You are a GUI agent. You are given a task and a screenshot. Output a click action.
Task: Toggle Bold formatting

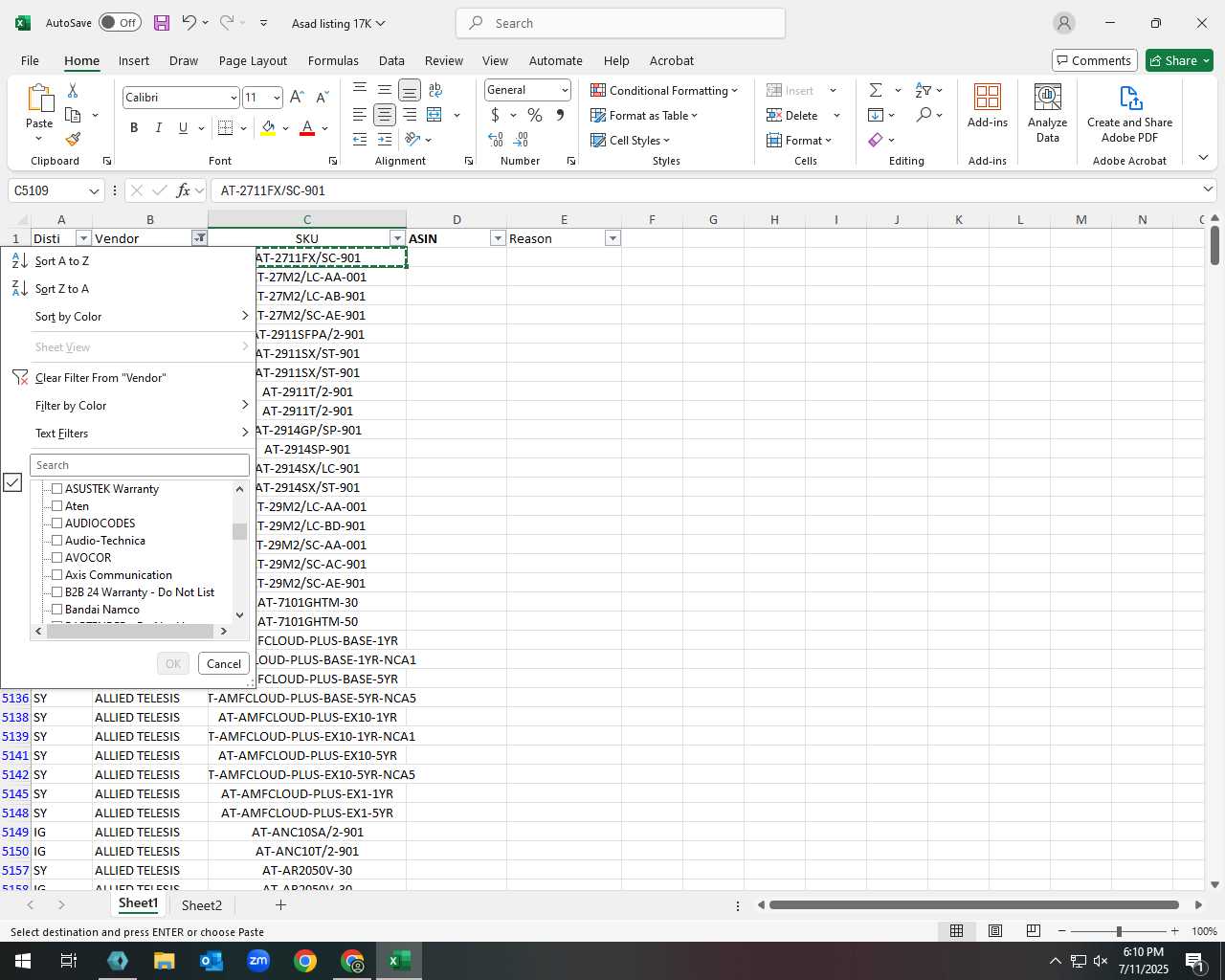(x=134, y=127)
